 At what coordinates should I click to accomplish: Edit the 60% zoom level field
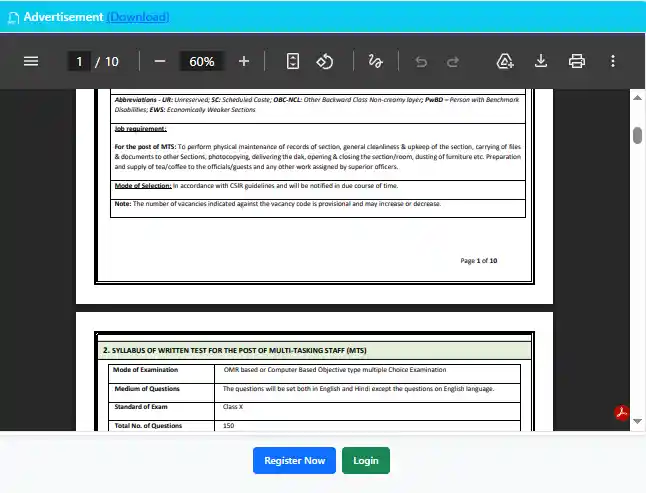202,61
